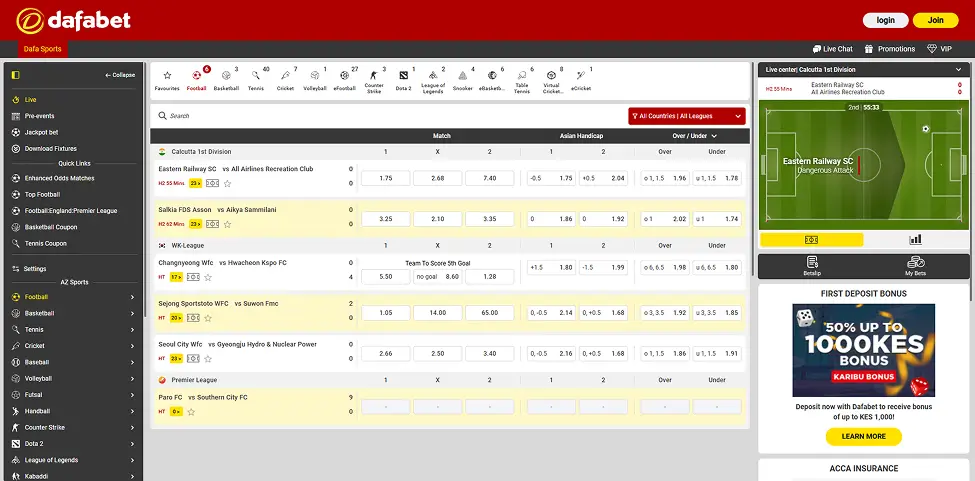The height and width of the screenshot is (481, 975).
Task: Select the Cricket sport icon
Action: tap(285, 80)
